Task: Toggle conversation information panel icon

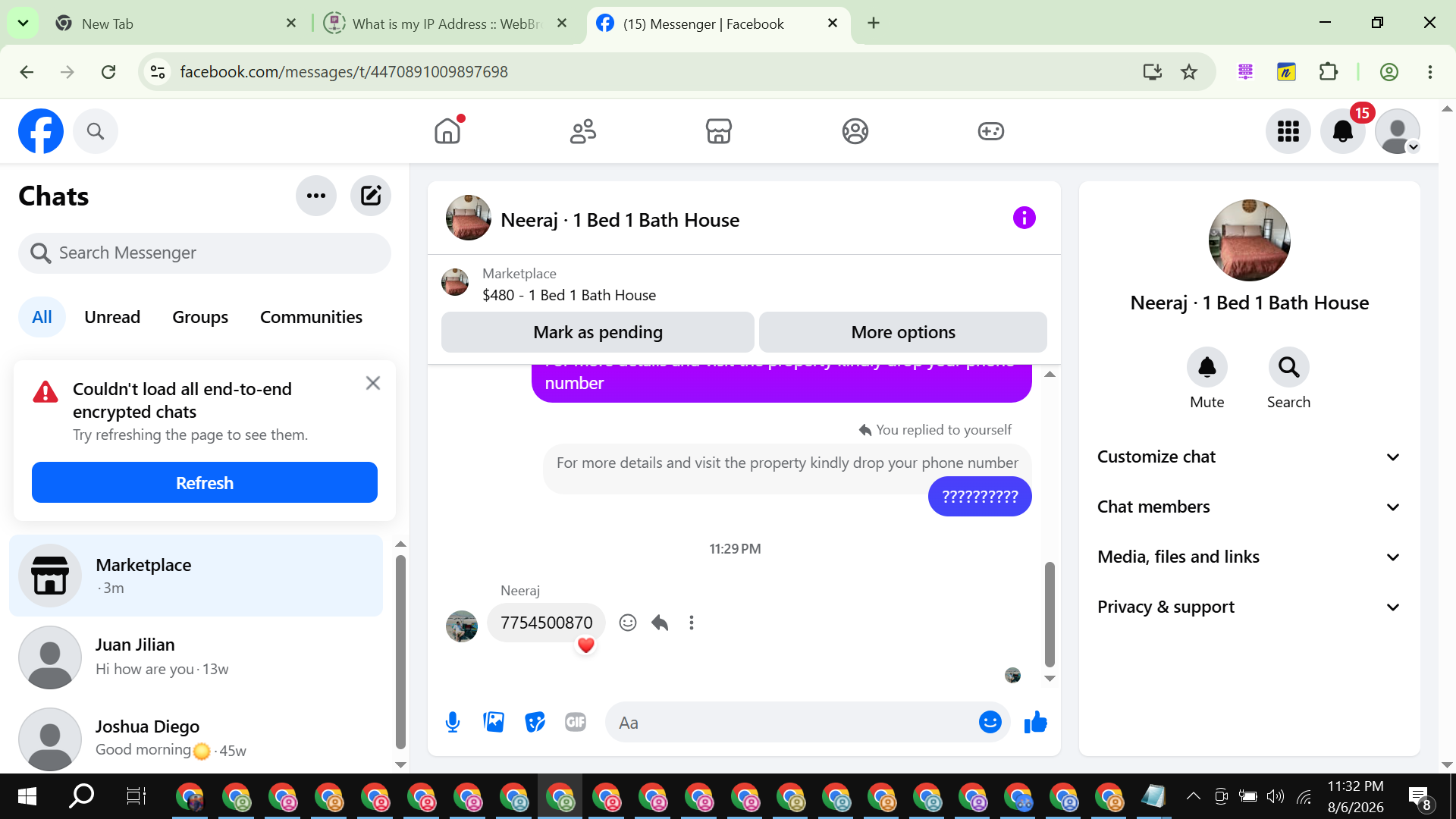Action: point(1025,218)
